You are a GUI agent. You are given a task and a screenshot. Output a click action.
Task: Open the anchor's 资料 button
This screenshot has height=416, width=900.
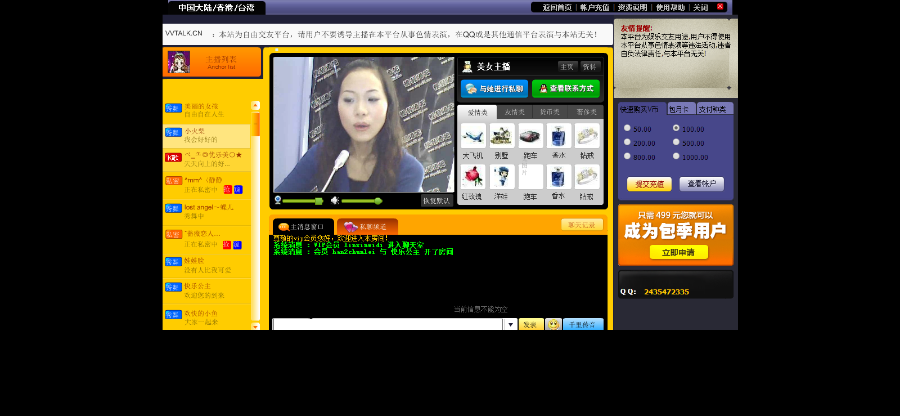(x=590, y=67)
